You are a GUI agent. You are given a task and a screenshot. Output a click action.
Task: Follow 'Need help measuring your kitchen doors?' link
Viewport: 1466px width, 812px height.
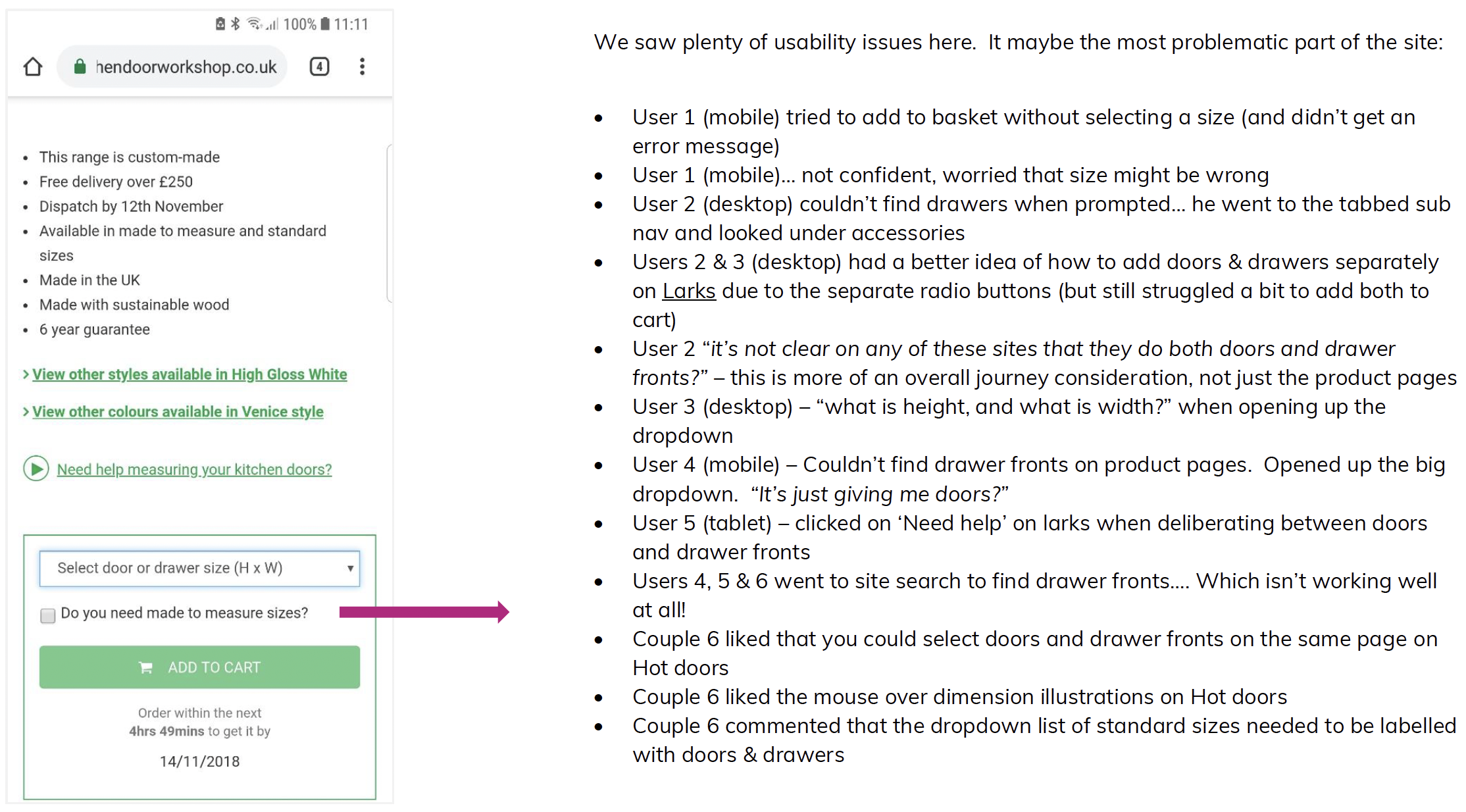point(194,469)
